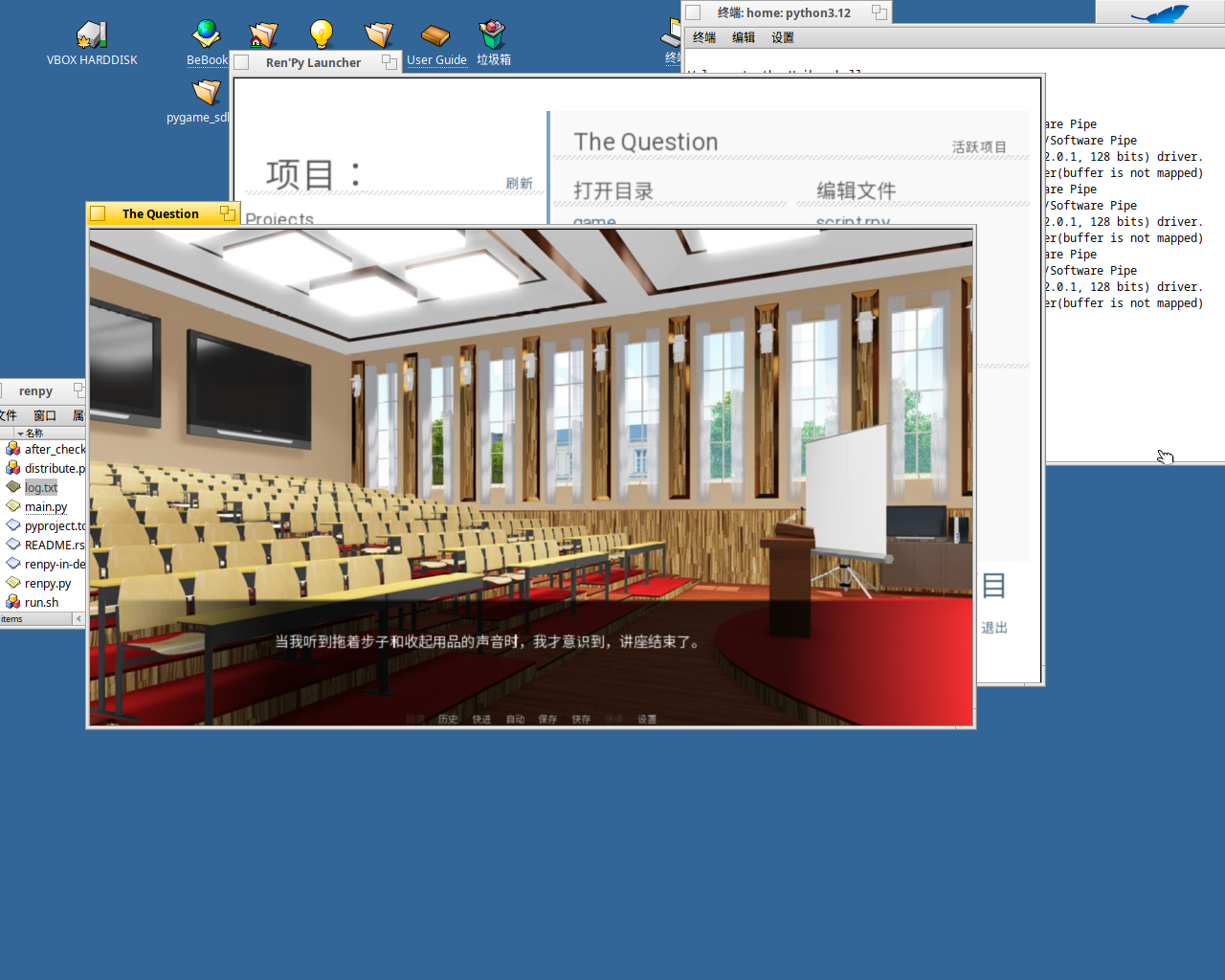This screenshot has height=980, width=1225.
Task: Select after_check file icon in renpy window
Action: (13, 449)
